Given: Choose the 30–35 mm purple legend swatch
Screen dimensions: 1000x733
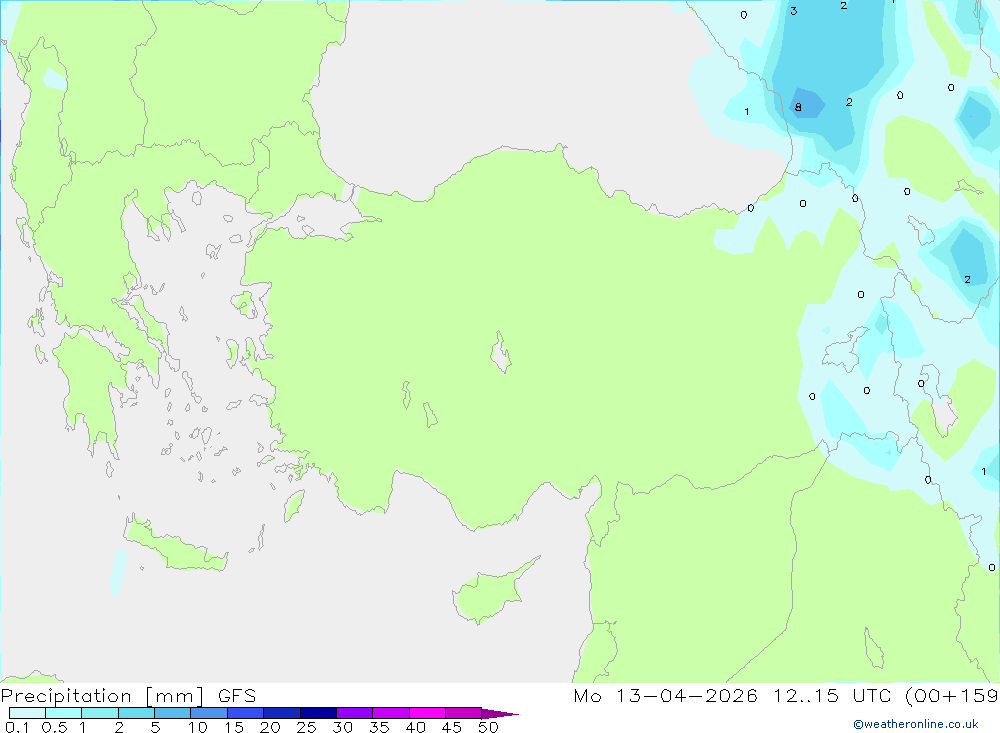Looking at the screenshot, I should click(x=355, y=713).
